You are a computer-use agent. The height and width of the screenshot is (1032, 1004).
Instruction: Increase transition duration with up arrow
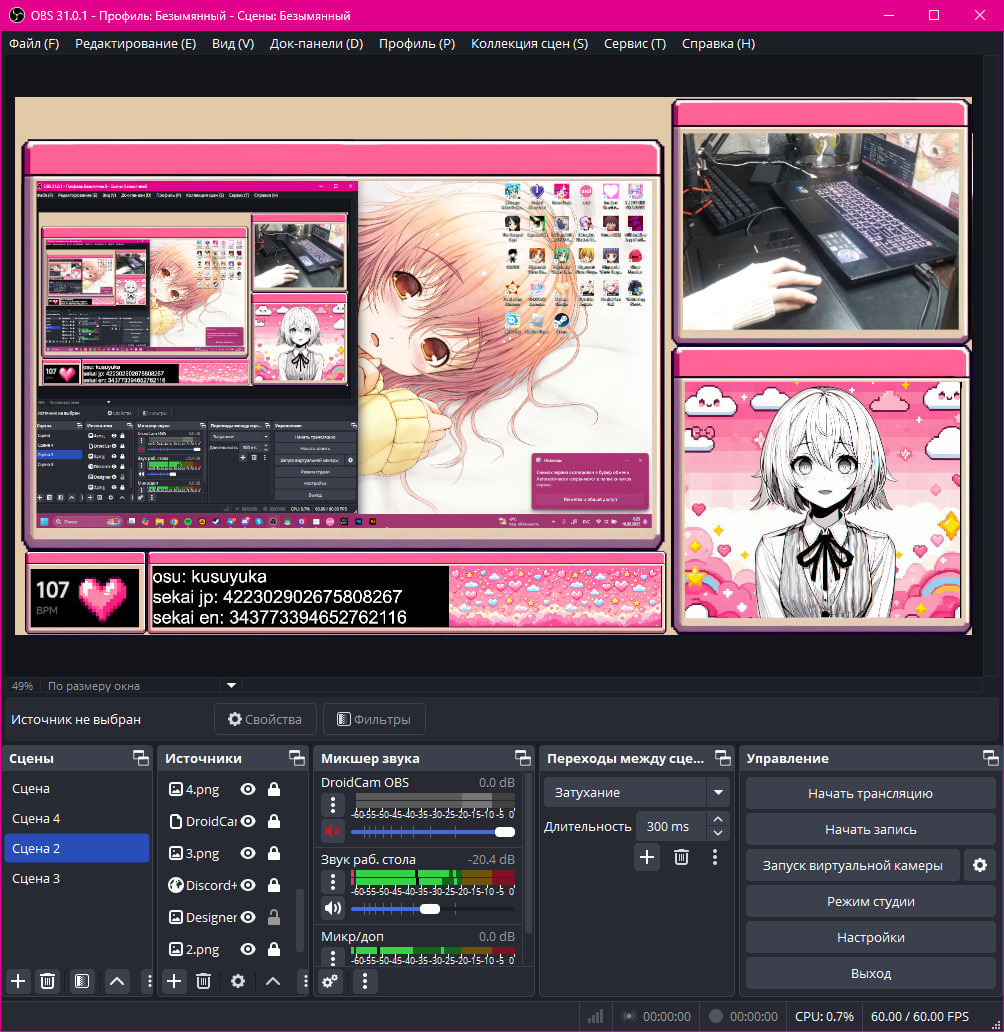[x=718, y=819]
